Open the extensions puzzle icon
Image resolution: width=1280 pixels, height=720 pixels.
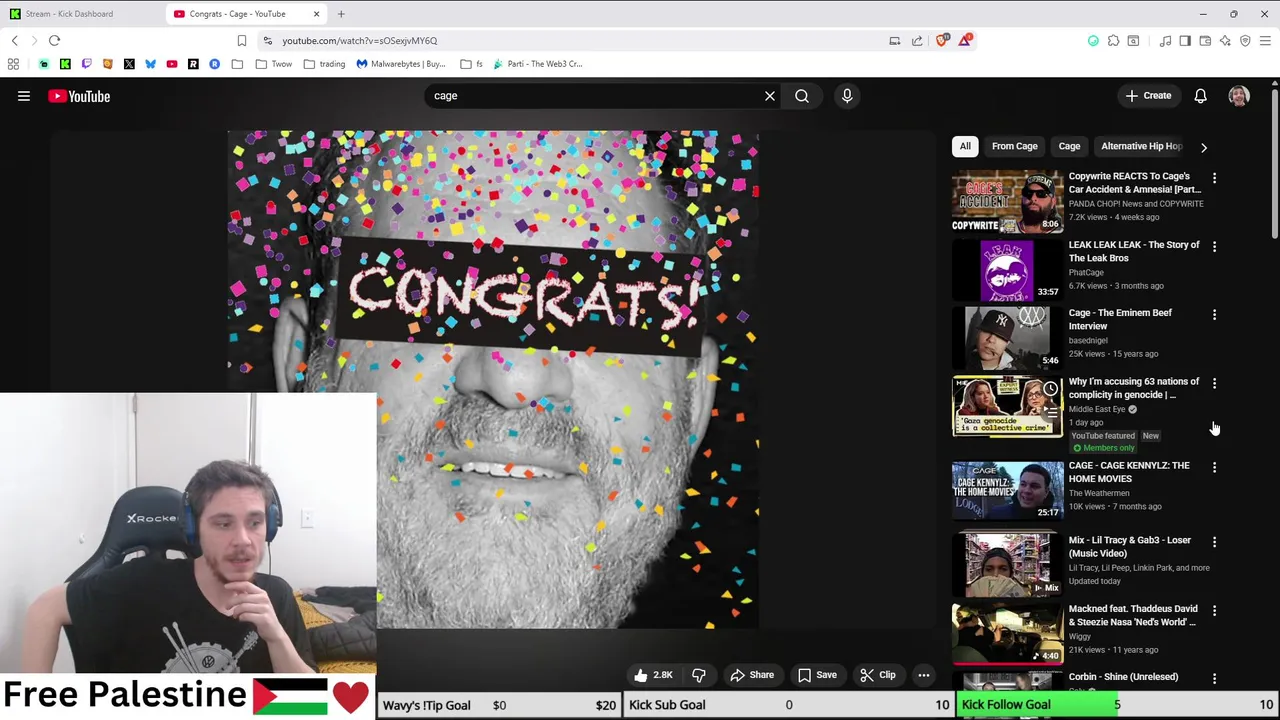[1113, 41]
